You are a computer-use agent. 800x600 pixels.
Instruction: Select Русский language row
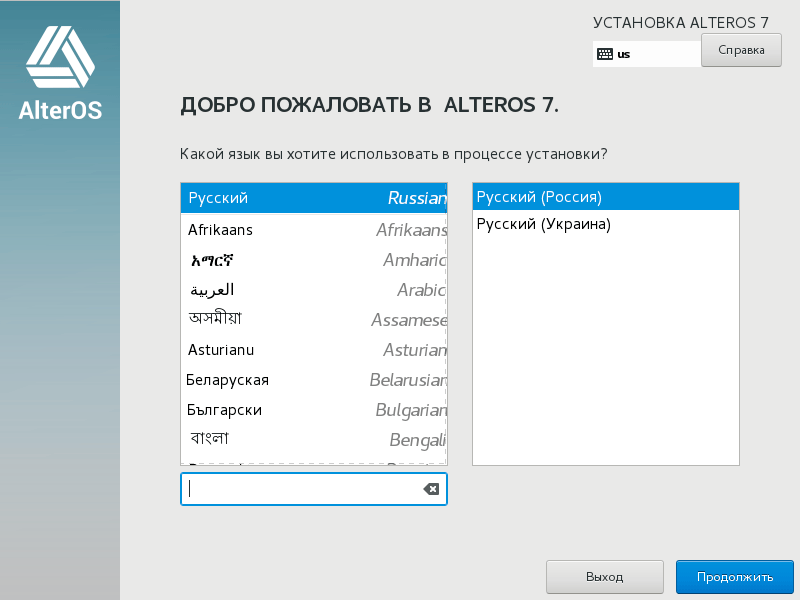point(314,198)
